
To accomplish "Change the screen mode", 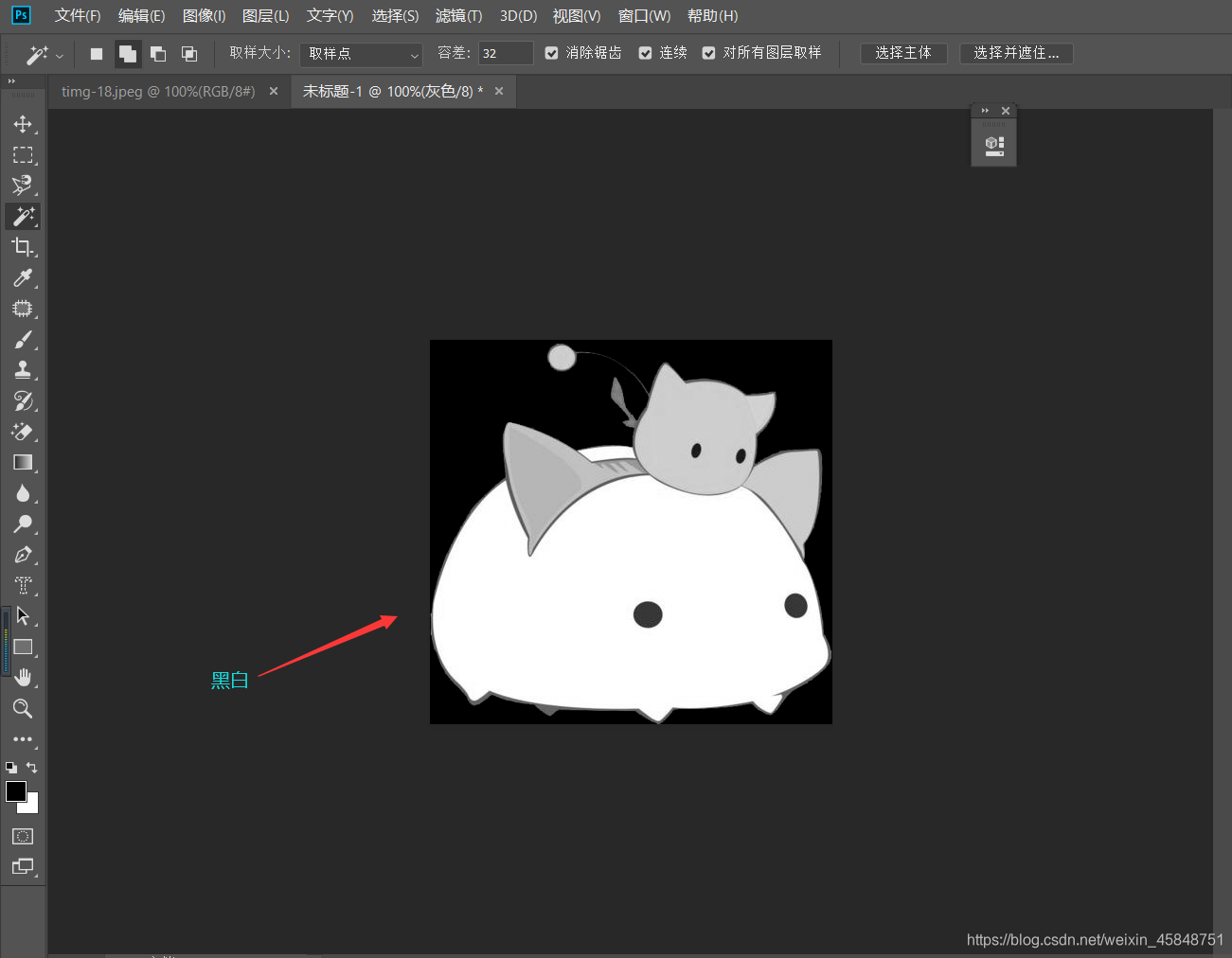I will [x=23, y=866].
